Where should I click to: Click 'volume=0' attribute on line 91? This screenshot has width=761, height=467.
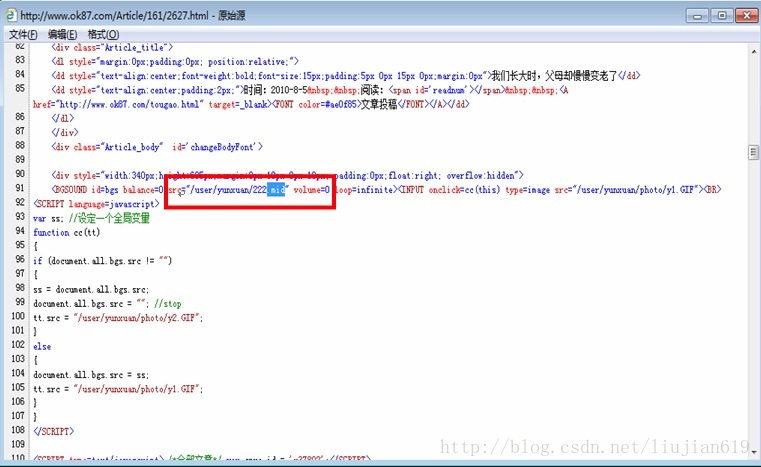coord(312,190)
